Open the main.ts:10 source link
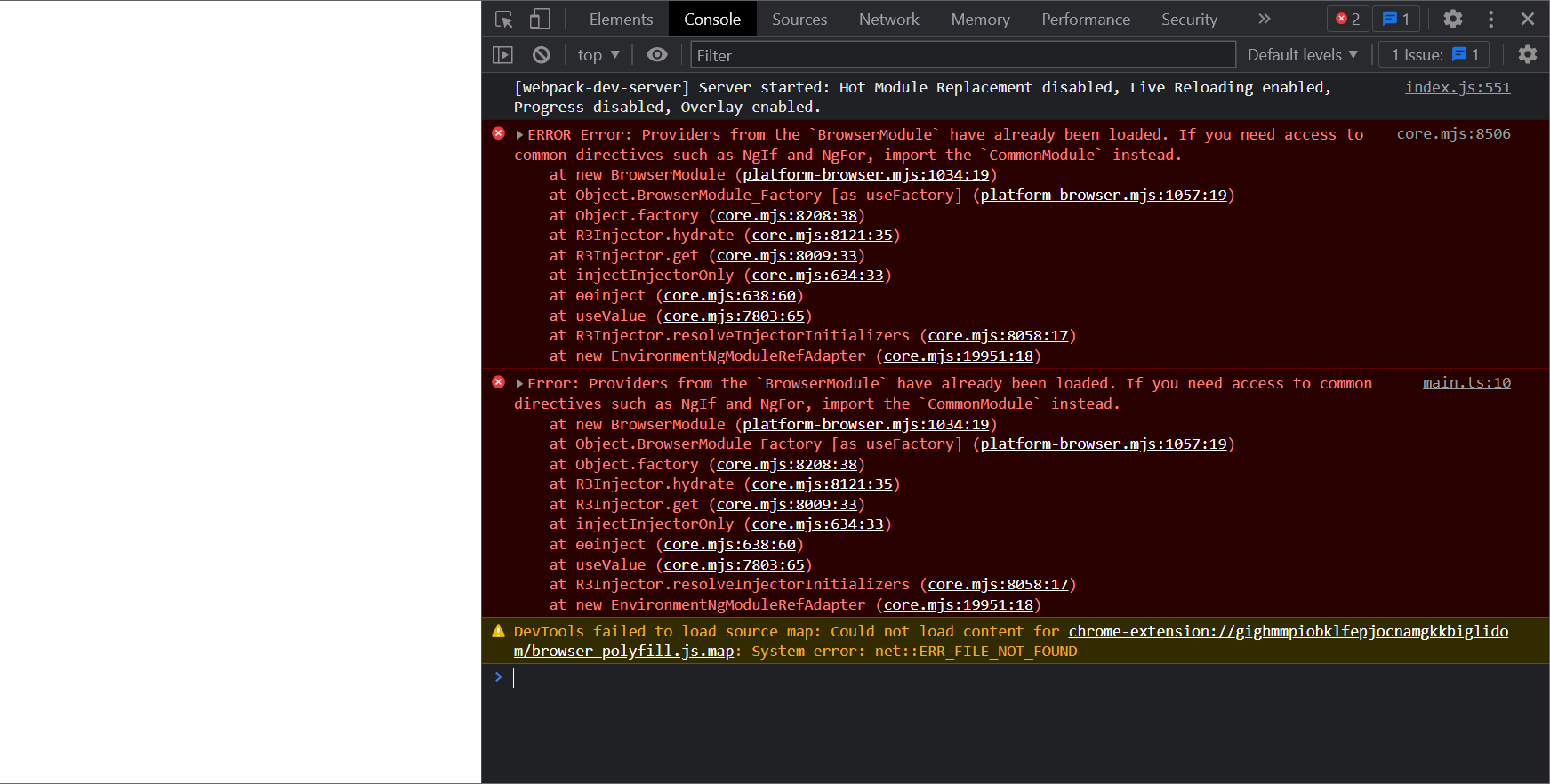1550x784 pixels. click(x=1466, y=383)
